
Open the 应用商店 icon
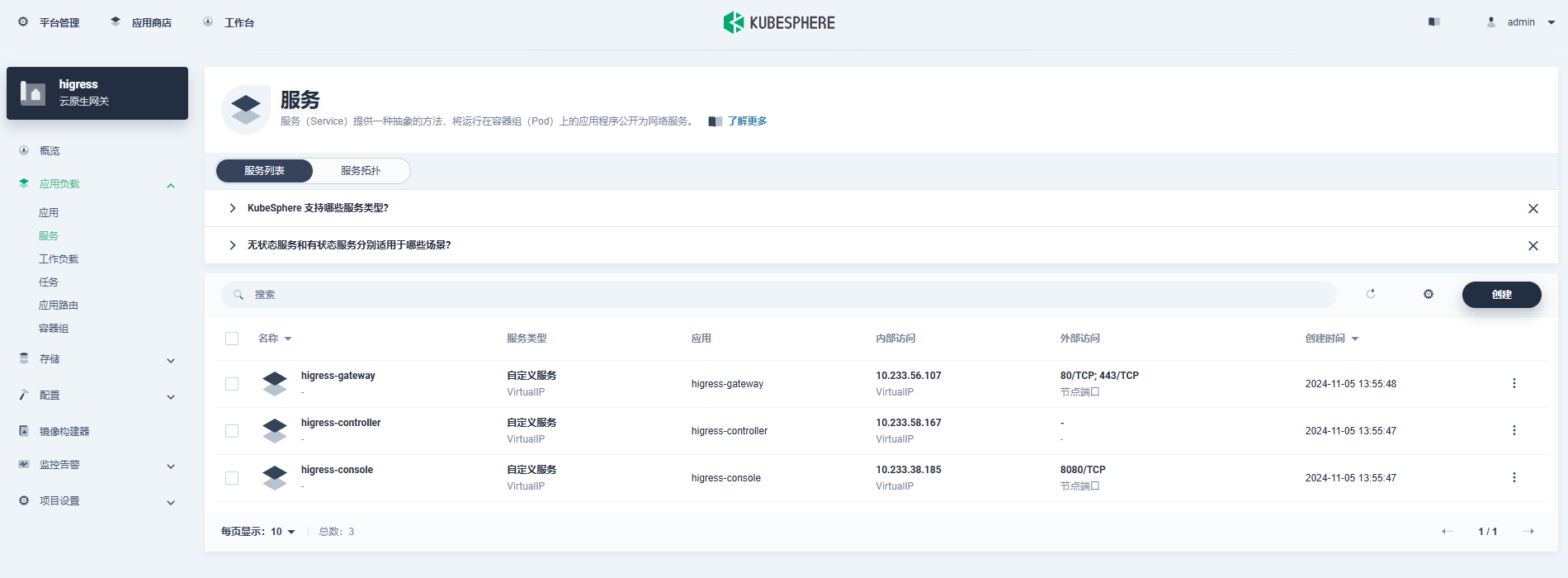116,22
